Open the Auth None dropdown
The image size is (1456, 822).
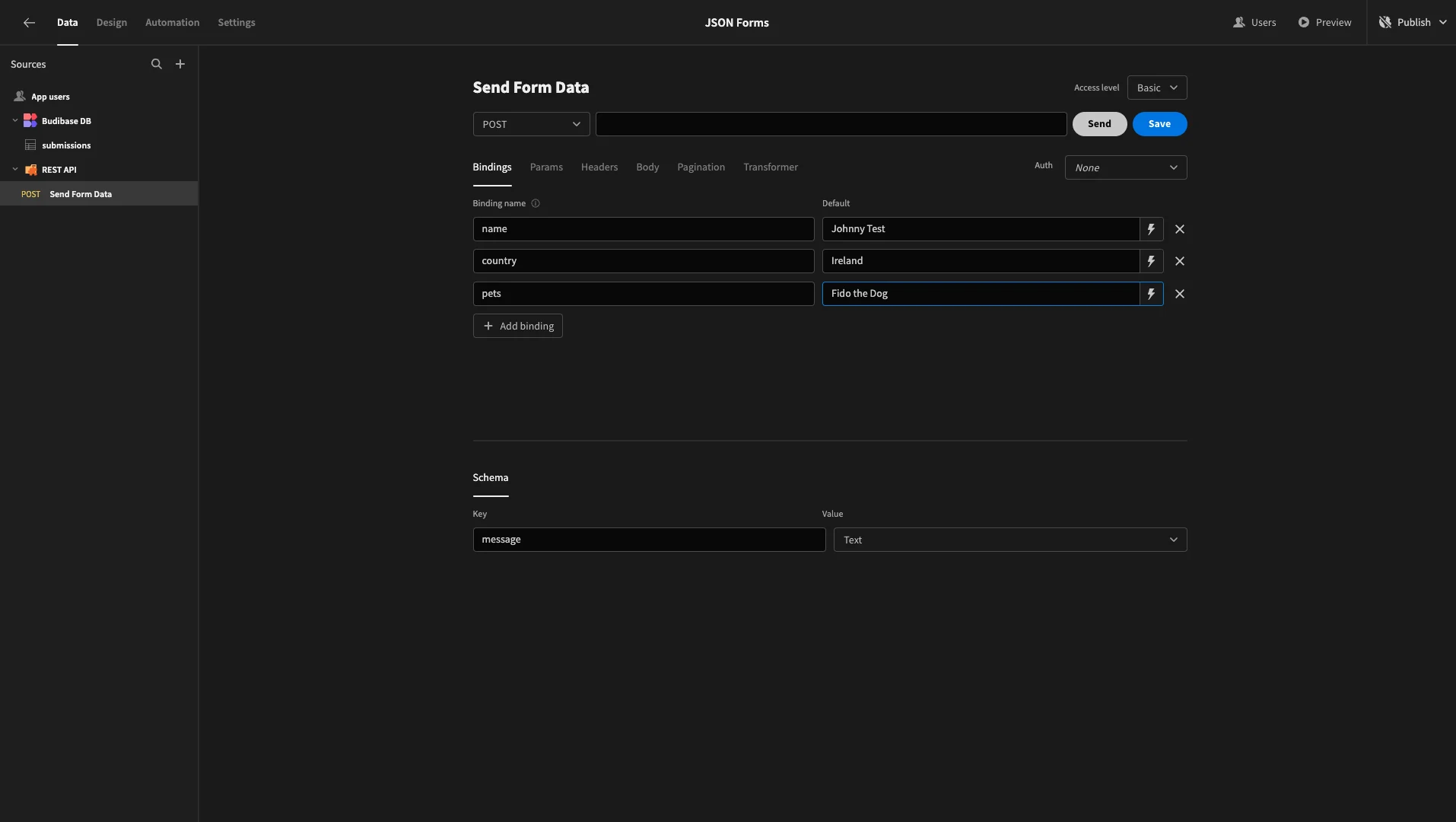click(1126, 167)
